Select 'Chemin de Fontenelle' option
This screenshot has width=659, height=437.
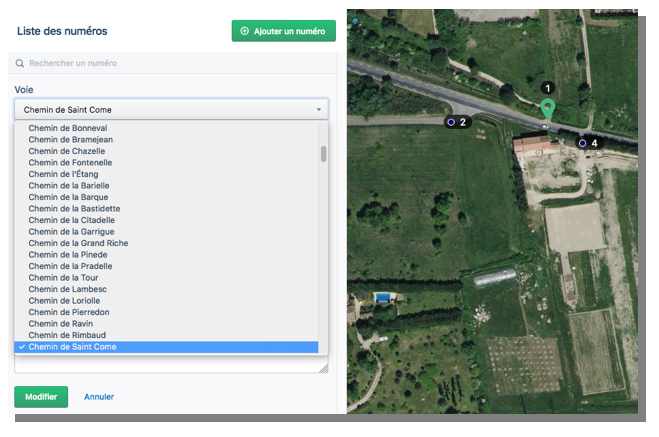point(70,162)
